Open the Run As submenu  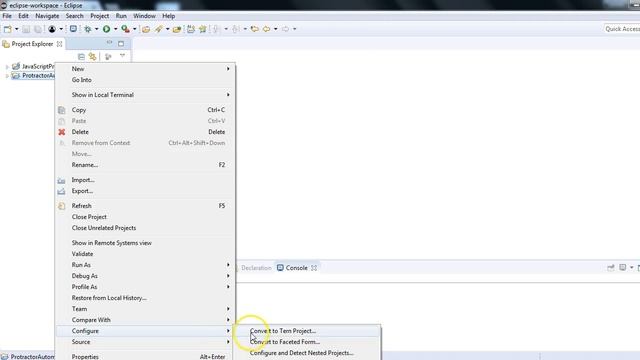click(x=145, y=265)
